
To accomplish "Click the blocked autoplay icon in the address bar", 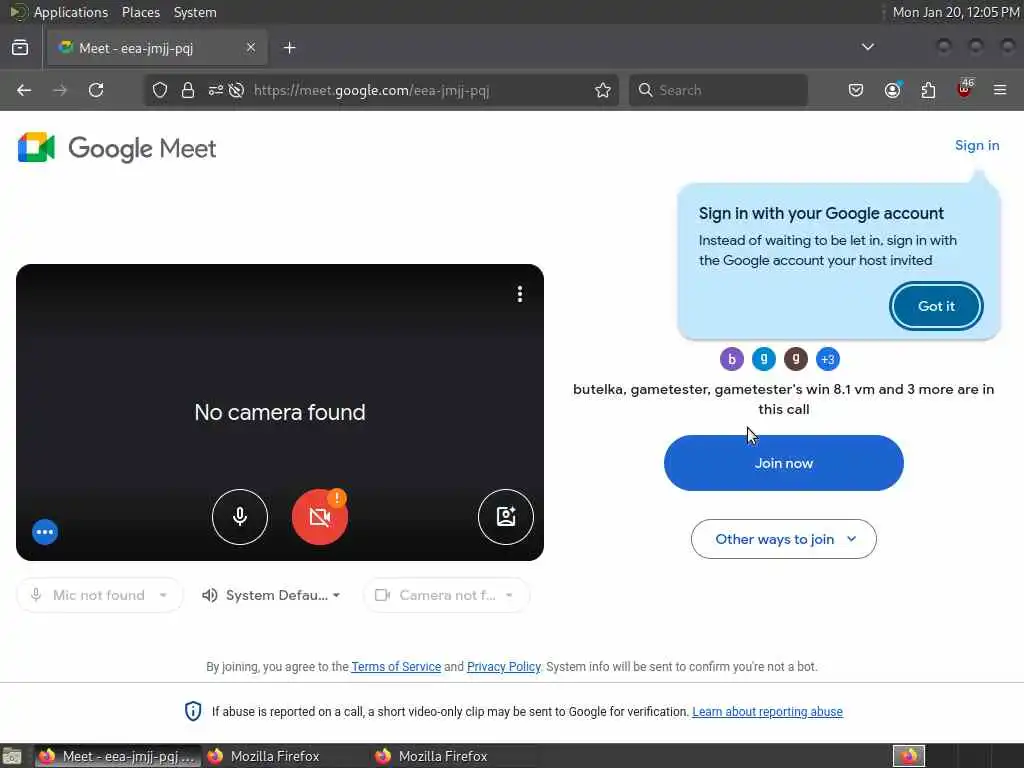I will 236,90.
